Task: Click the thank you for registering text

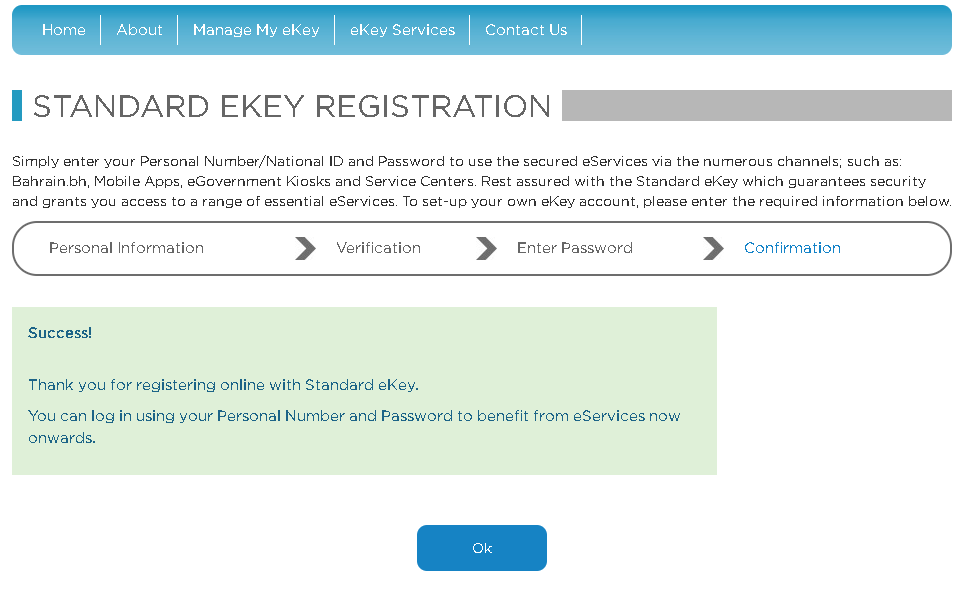Action: click(x=223, y=385)
